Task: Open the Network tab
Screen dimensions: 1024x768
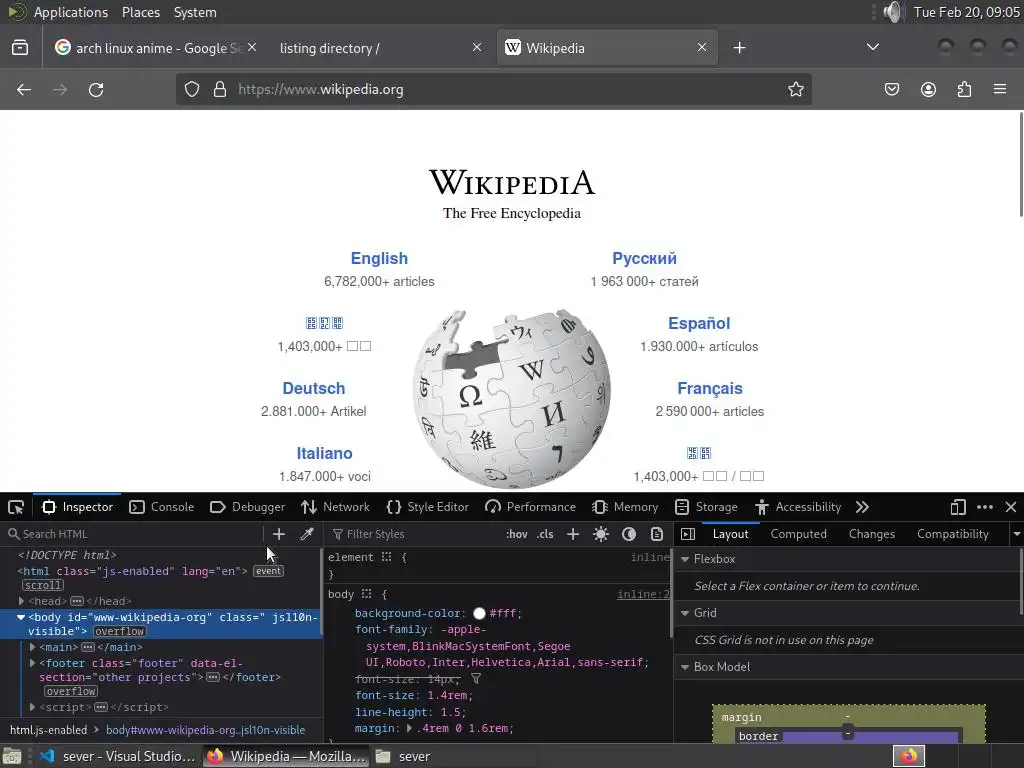Action: 336,507
